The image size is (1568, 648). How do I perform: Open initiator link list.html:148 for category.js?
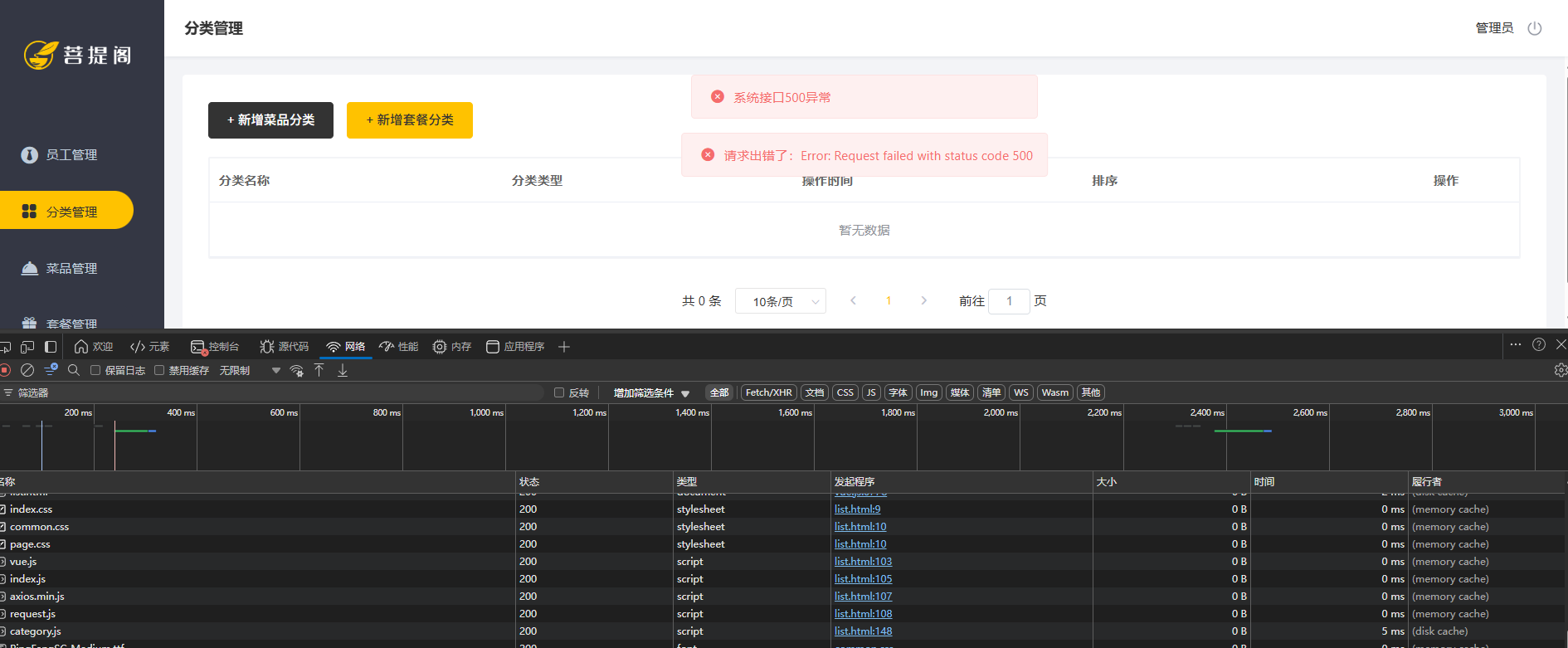coord(863,631)
